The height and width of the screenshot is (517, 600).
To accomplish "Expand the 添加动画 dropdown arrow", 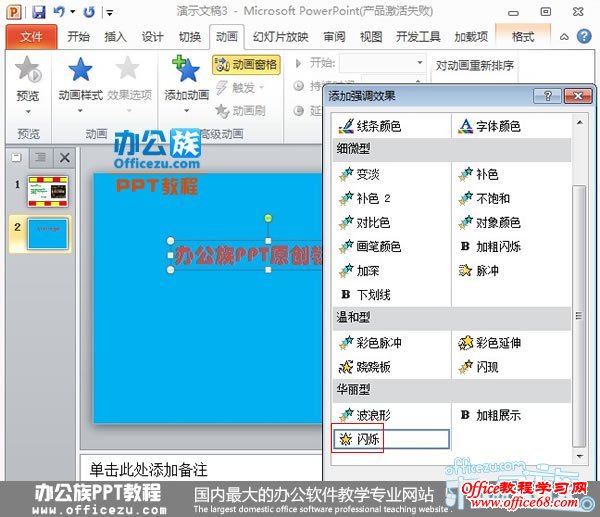I will [186, 111].
